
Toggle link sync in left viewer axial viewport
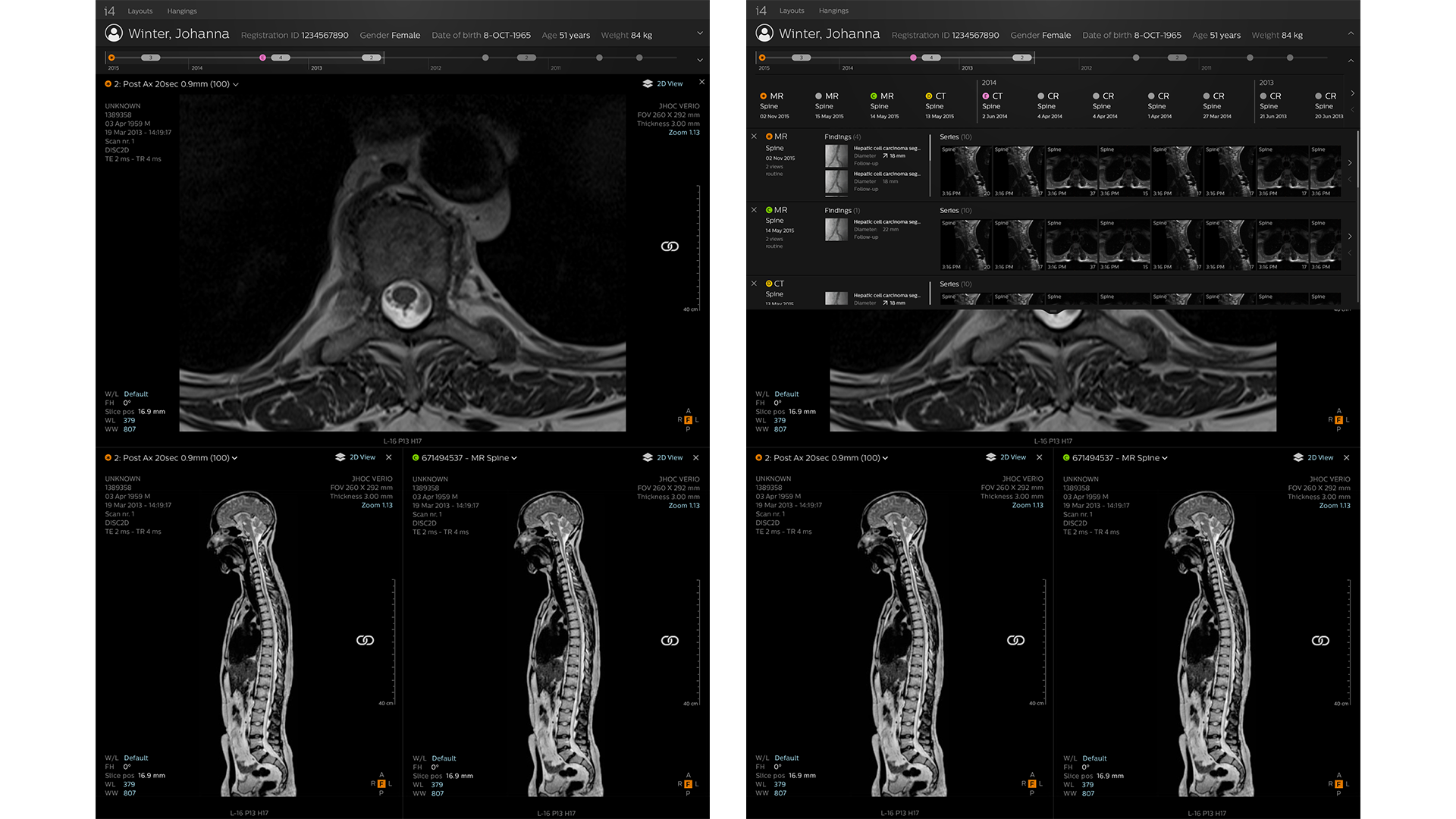[670, 246]
